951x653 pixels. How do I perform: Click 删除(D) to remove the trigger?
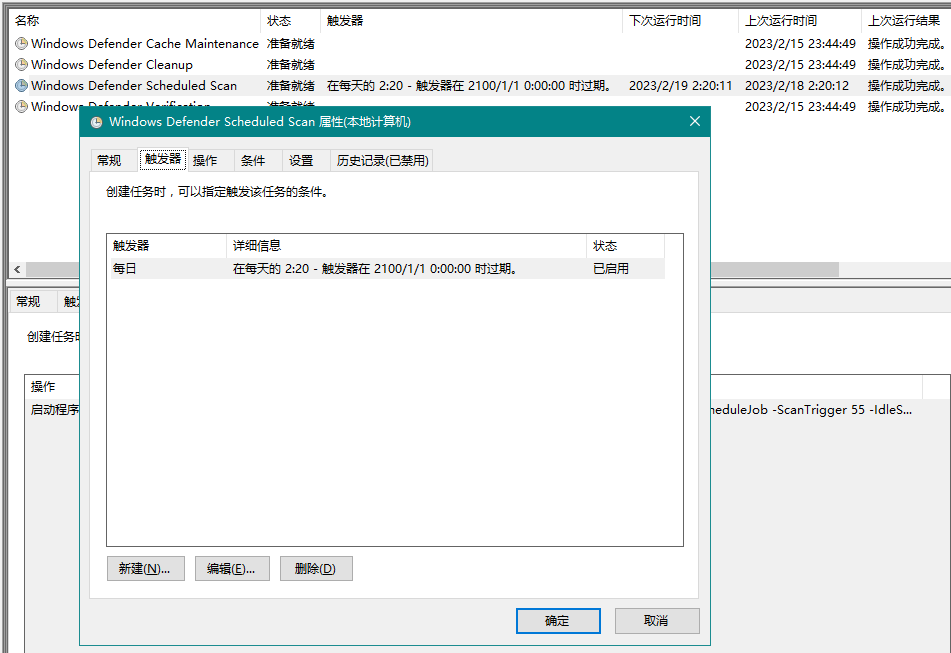click(318, 567)
